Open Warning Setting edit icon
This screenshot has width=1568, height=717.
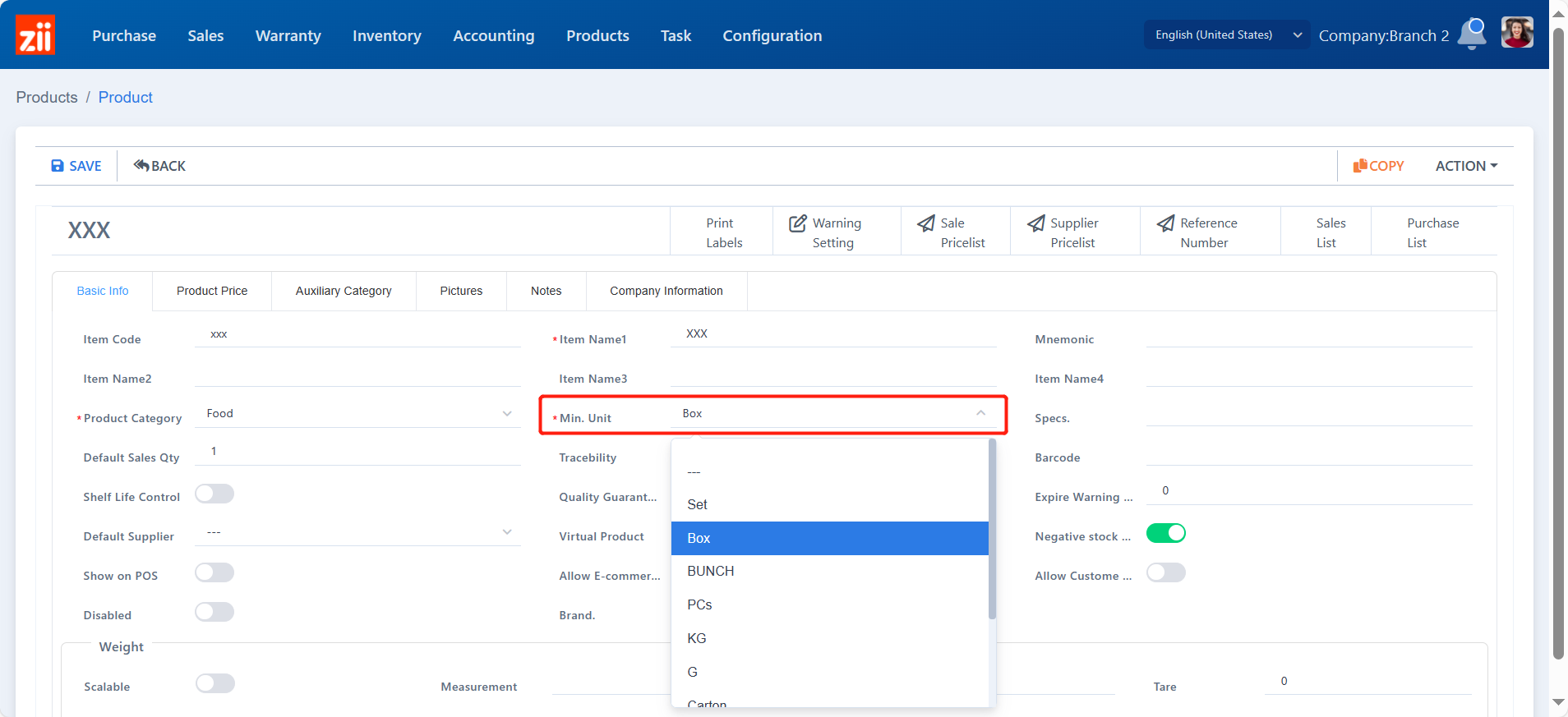click(x=797, y=223)
